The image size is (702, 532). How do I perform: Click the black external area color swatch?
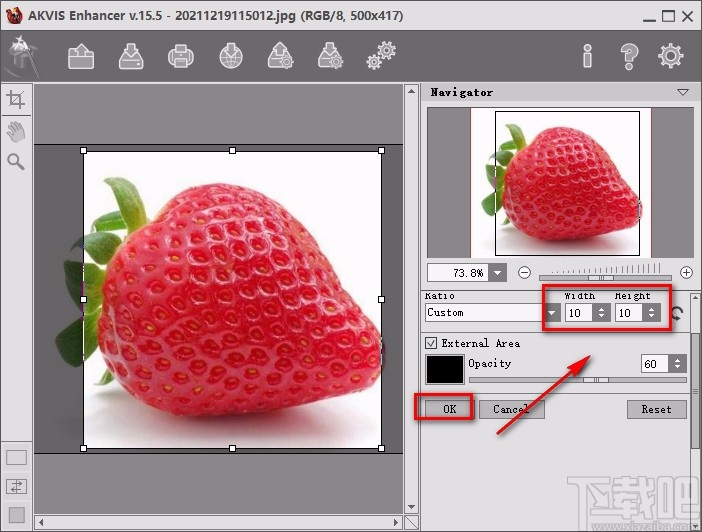point(445,369)
